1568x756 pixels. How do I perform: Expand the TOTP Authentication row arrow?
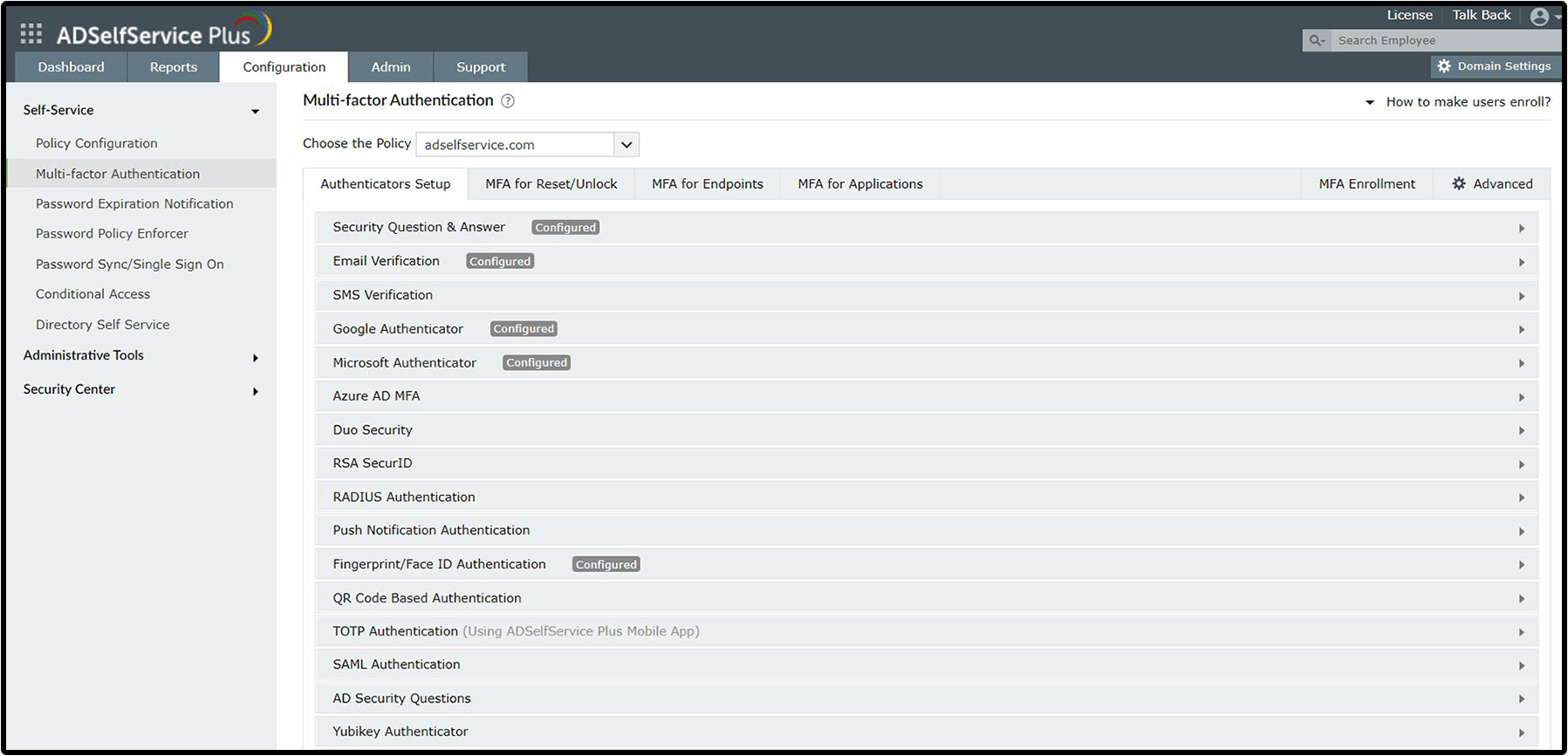(1522, 633)
